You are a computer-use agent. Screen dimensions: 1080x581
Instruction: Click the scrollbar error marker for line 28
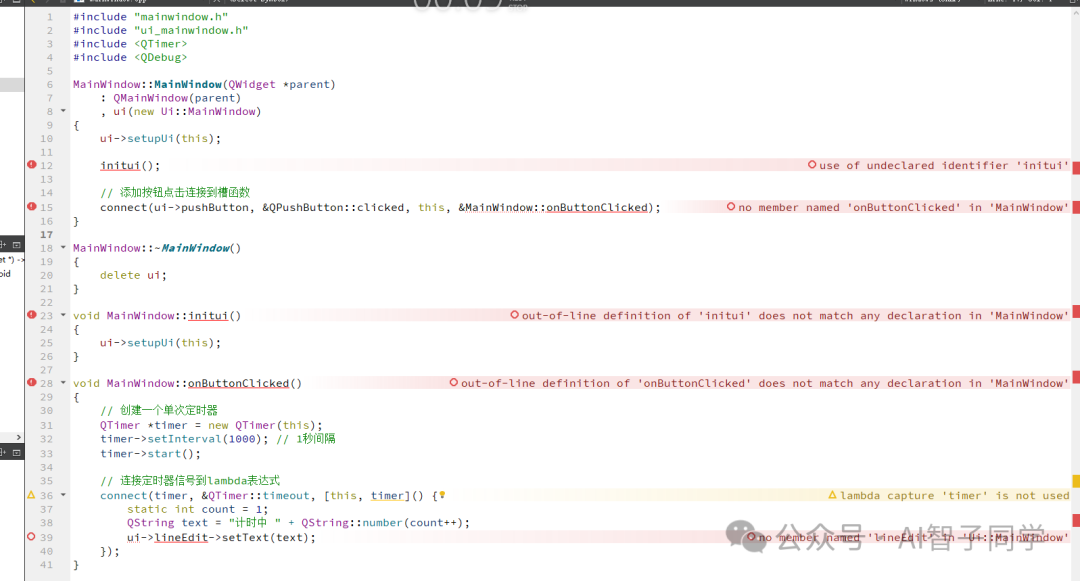click(x=1076, y=377)
